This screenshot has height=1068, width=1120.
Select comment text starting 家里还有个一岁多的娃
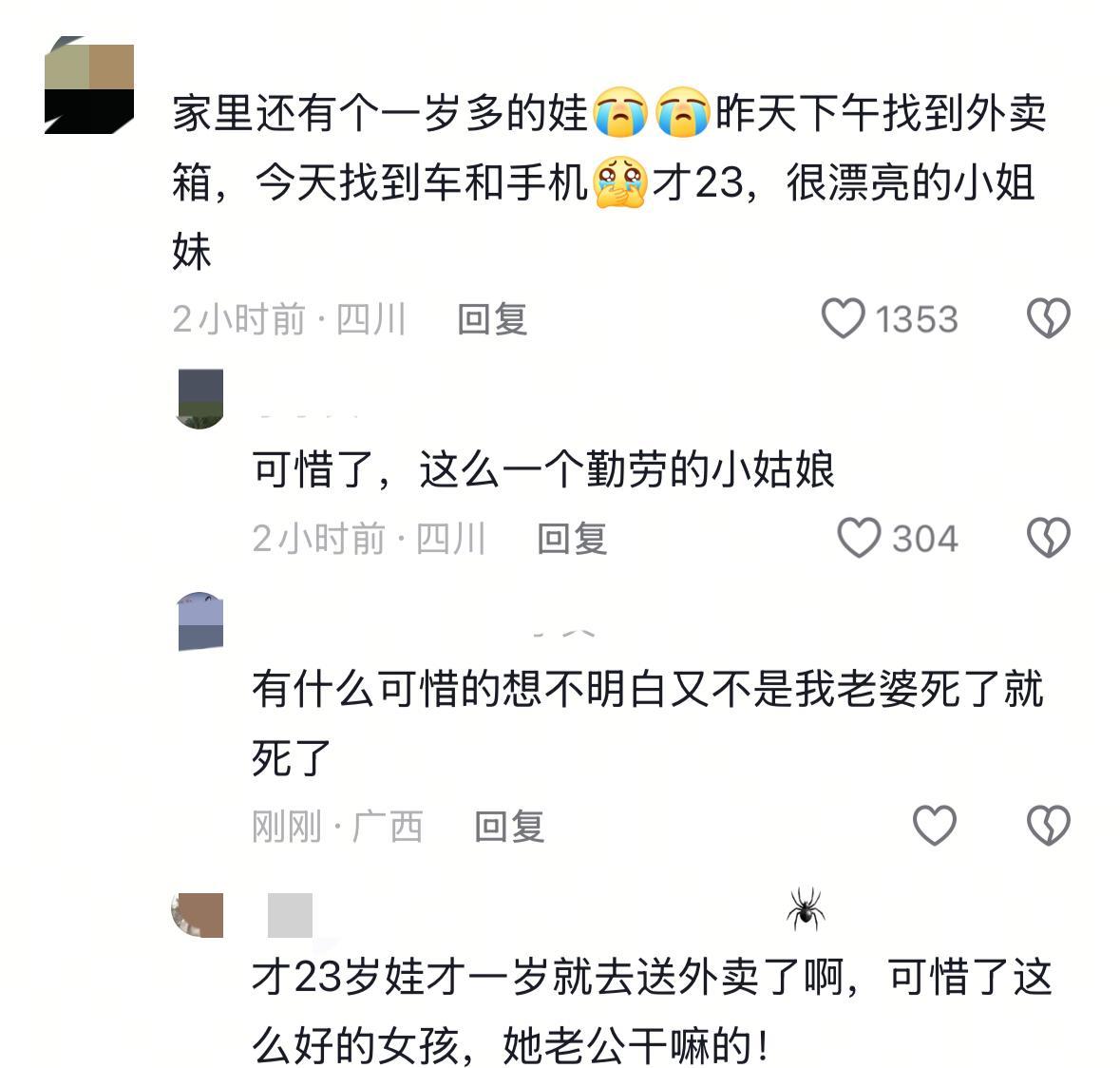tap(609, 182)
